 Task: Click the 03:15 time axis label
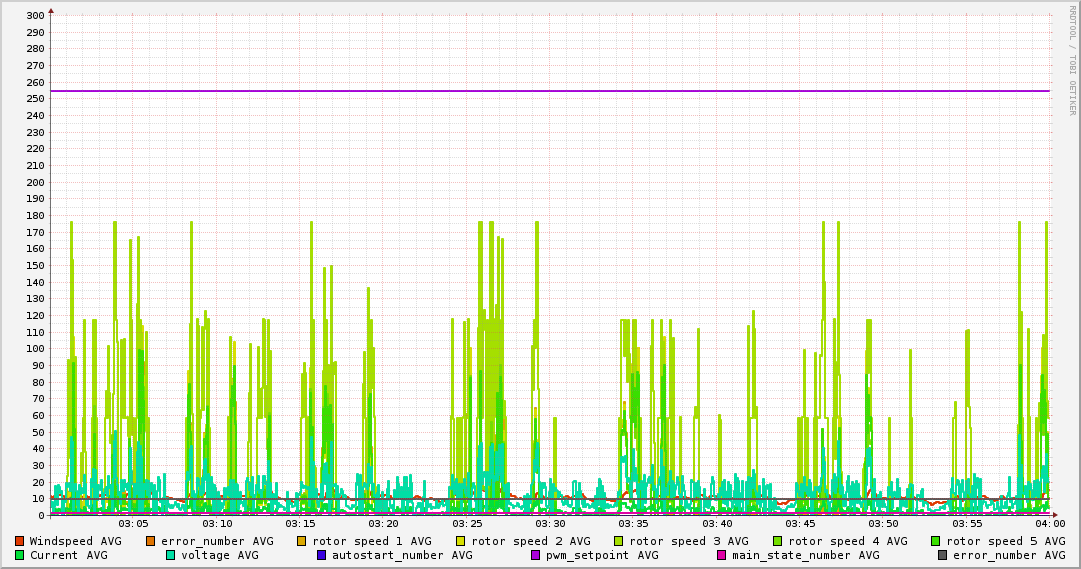point(301,524)
